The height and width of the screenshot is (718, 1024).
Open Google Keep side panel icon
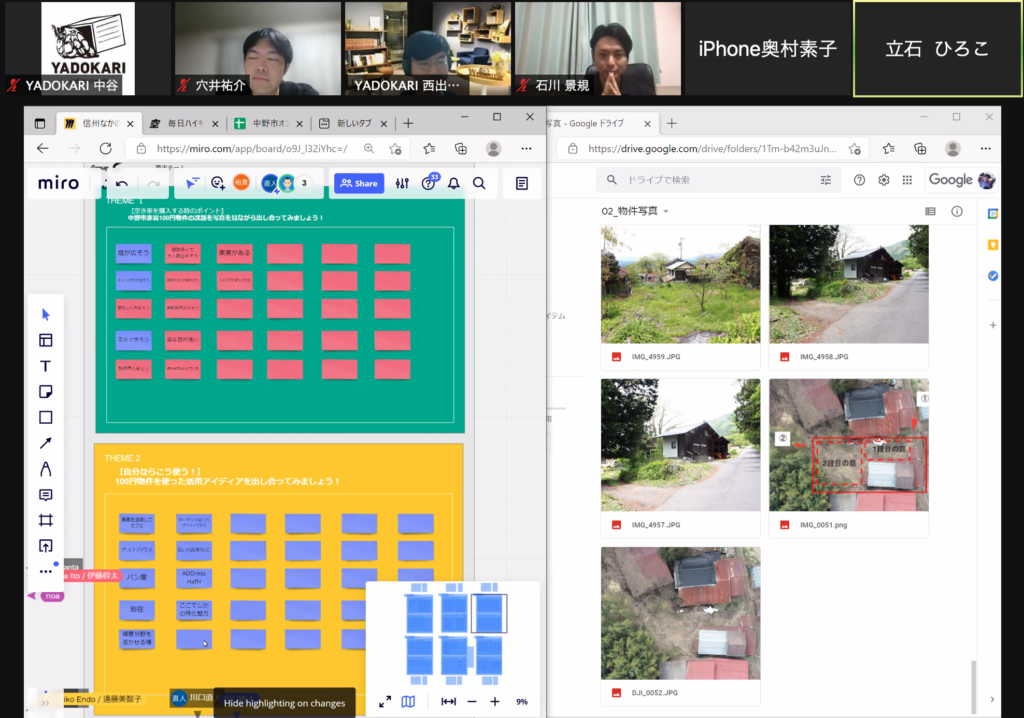pyautogui.click(x=993, y=245)
